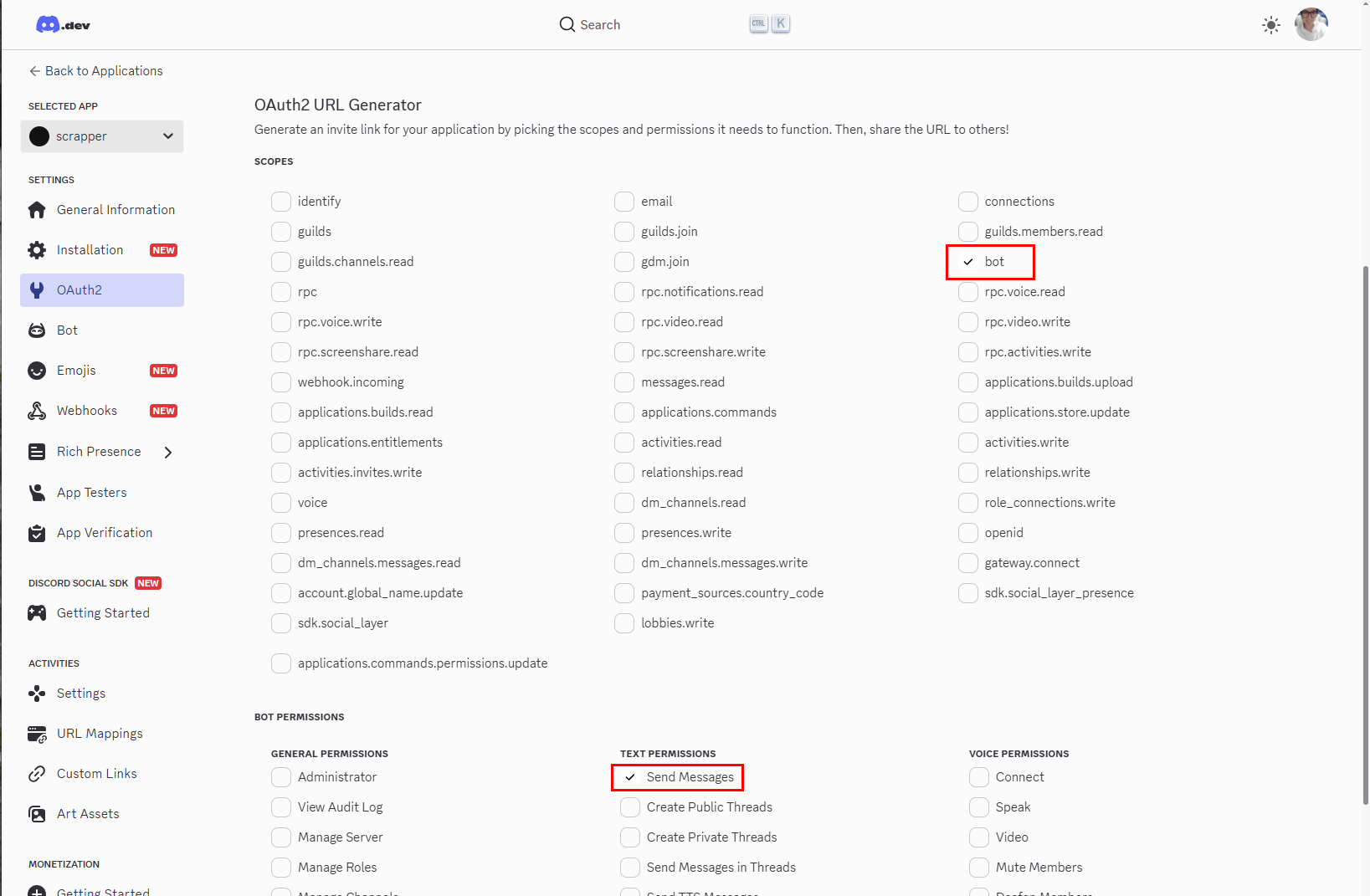The height and width of the screenshot is (896, 1370).
Task: Click the Emojis smiley icon
Action: click(37, 371)
